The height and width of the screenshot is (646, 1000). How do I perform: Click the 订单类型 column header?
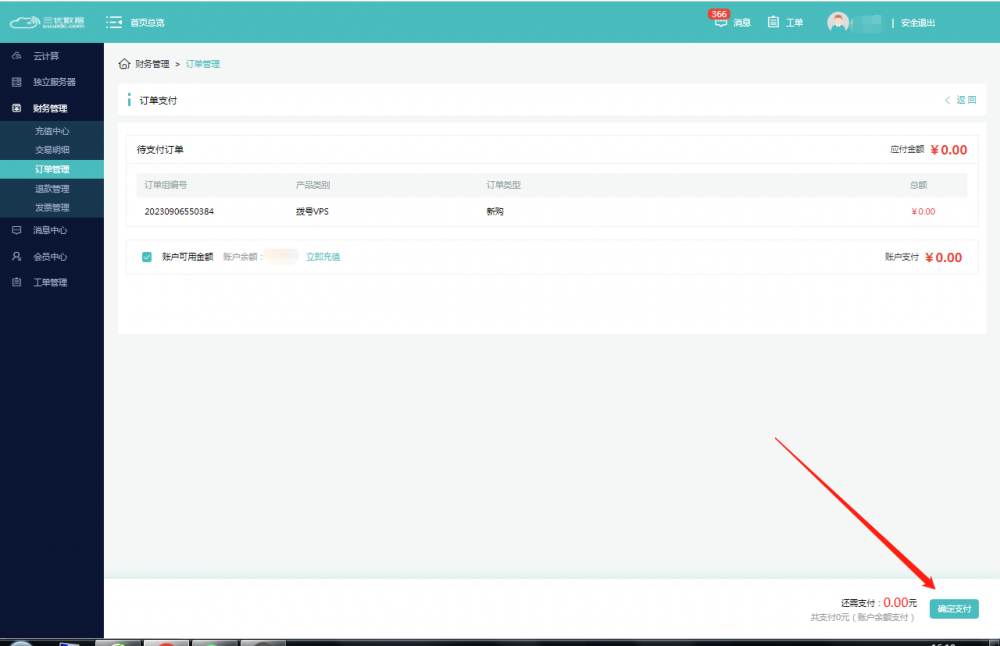click(504, 185)
